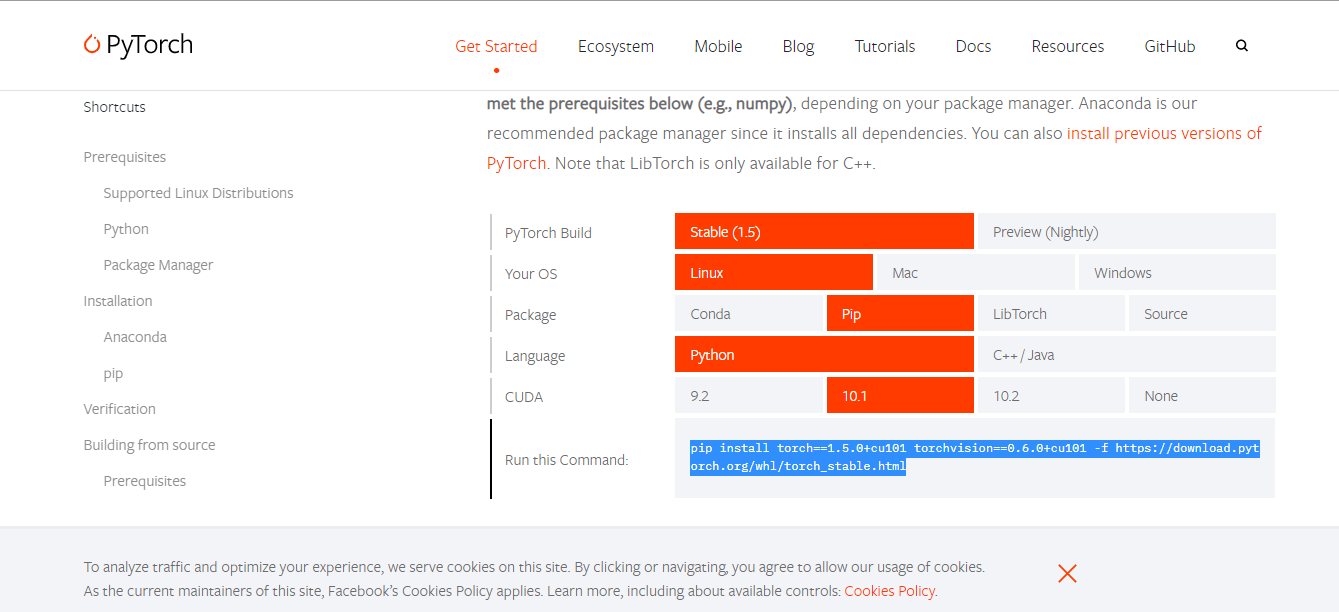Choose Source package option
Image resolution: width=1339 pixels, height=612 pixels.
1202,313
